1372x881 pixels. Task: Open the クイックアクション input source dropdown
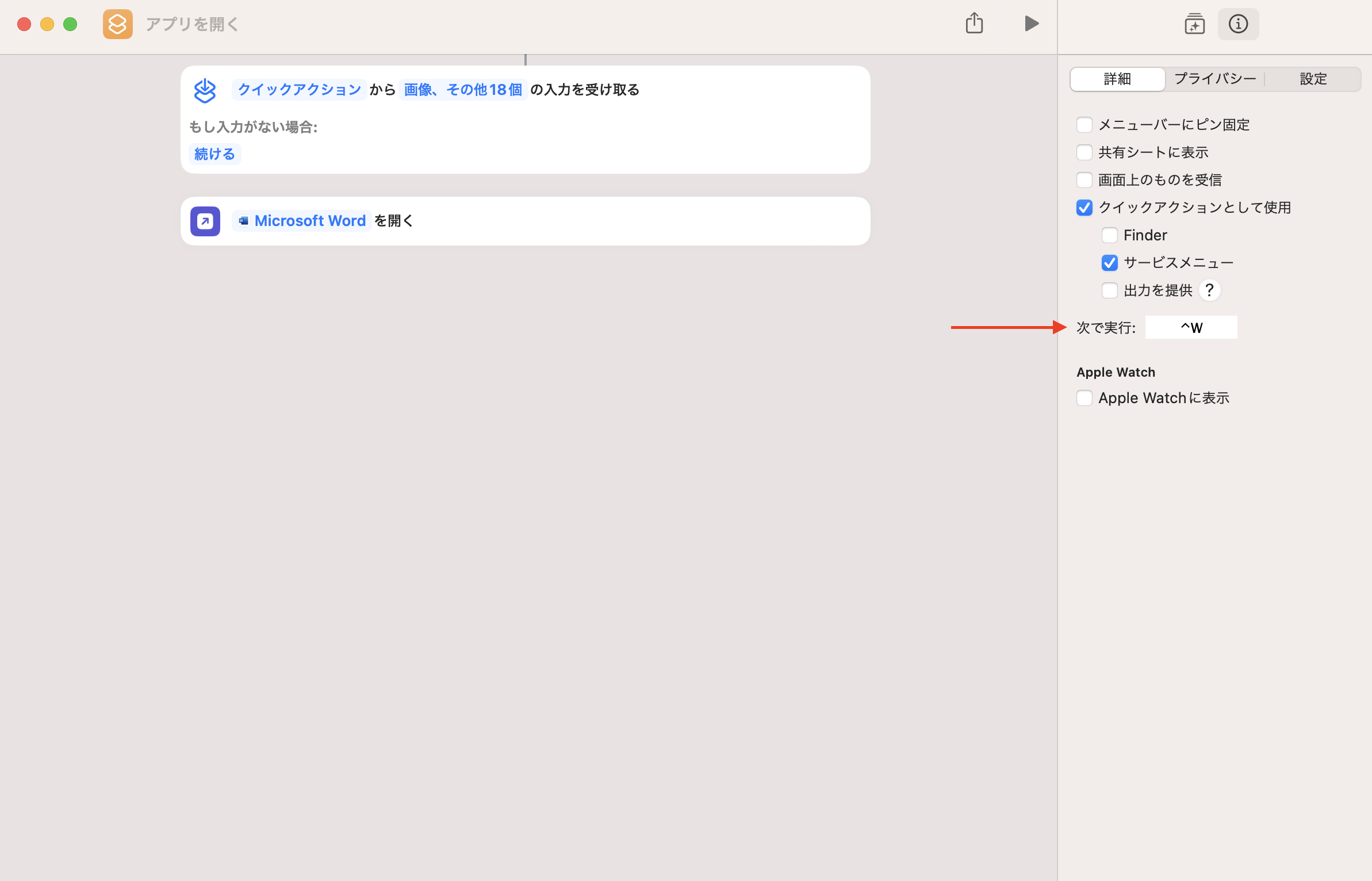pos(299,90)
